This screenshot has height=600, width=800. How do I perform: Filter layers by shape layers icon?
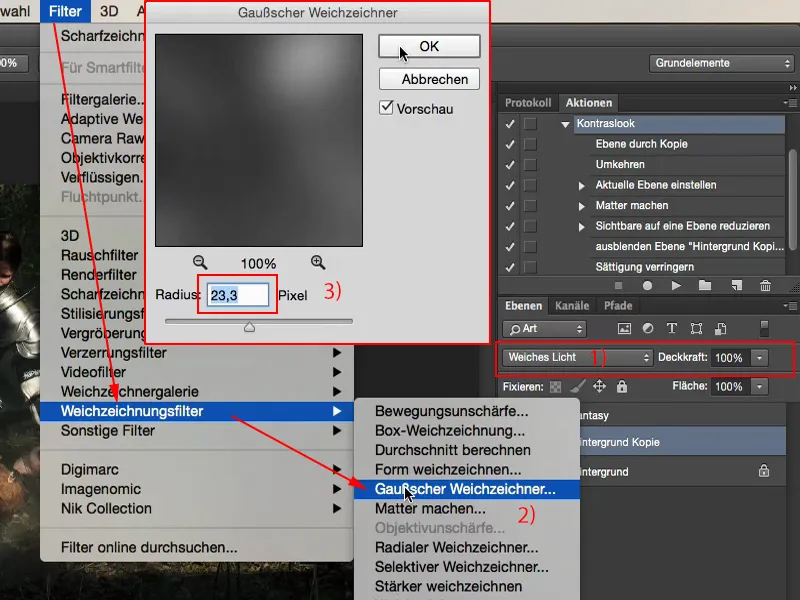point(696,329)
